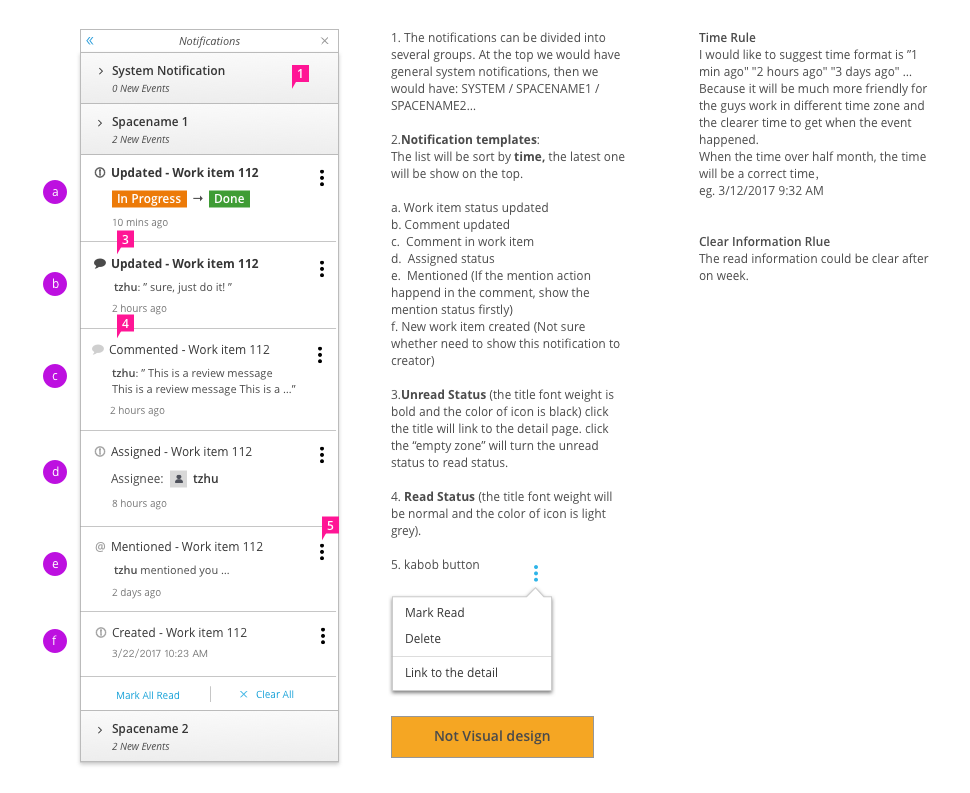Expand the Spacename 2 group
Image resolution: width=970 pixels, height=793 pixels.
pos(98,728)
